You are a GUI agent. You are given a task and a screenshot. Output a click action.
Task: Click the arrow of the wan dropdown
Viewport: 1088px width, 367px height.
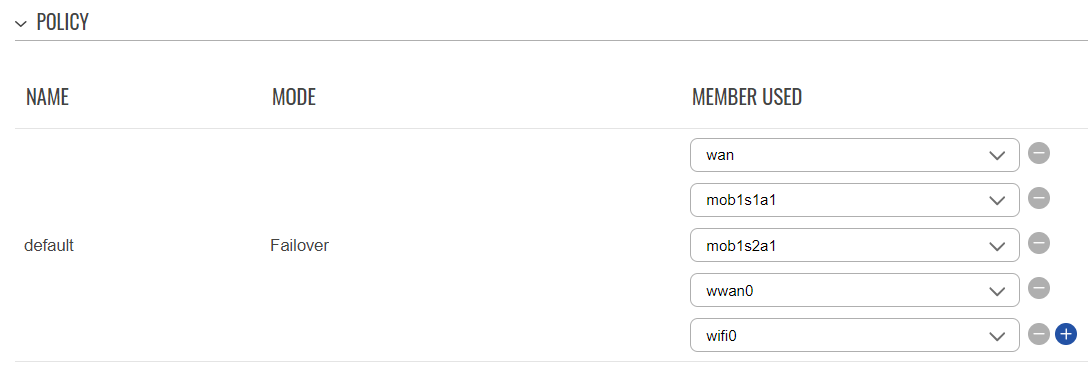coord(996,155)
